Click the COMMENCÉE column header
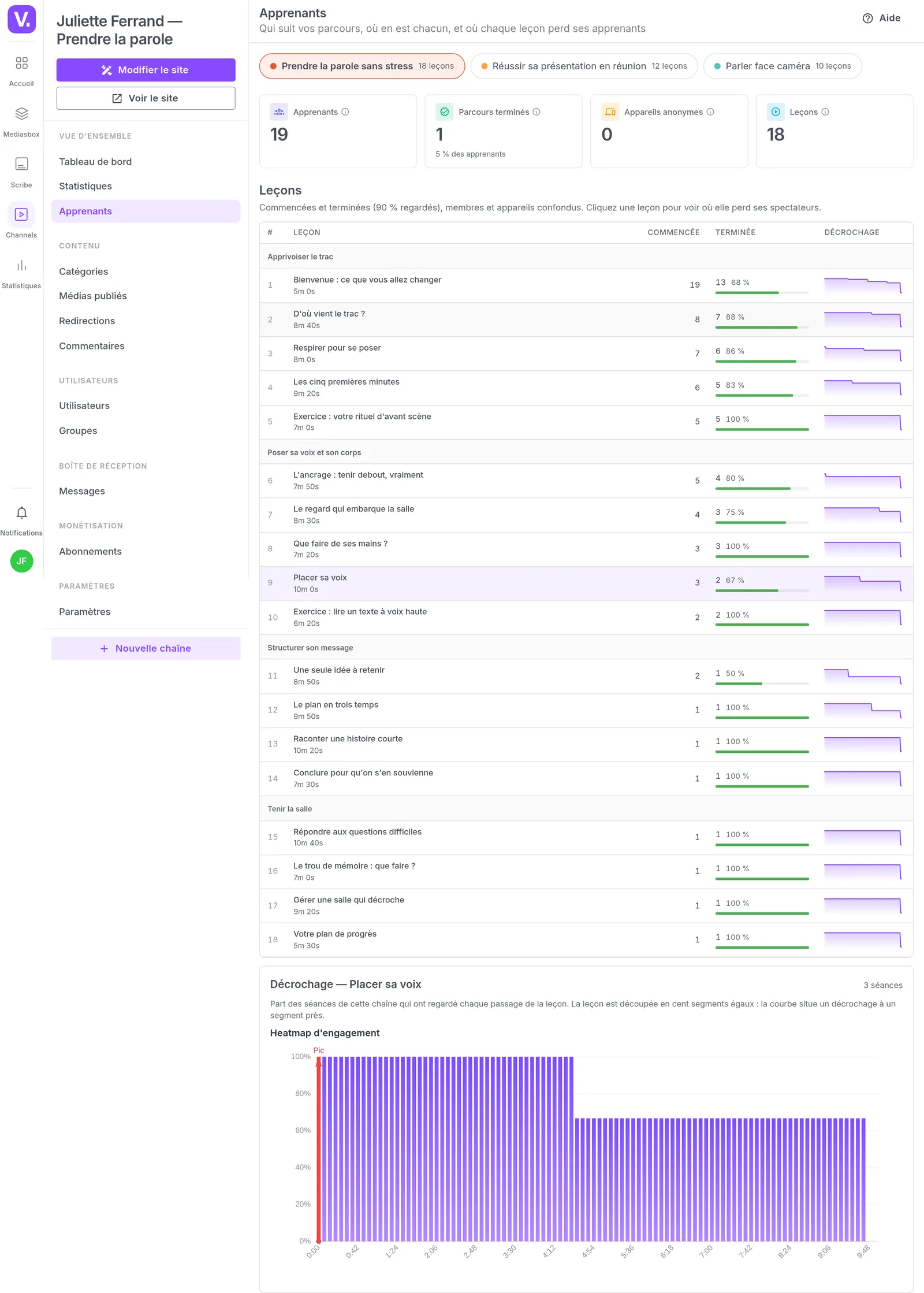Image resolution: width=924 pixels, height=1293 pixels. [x=673, y=232]
